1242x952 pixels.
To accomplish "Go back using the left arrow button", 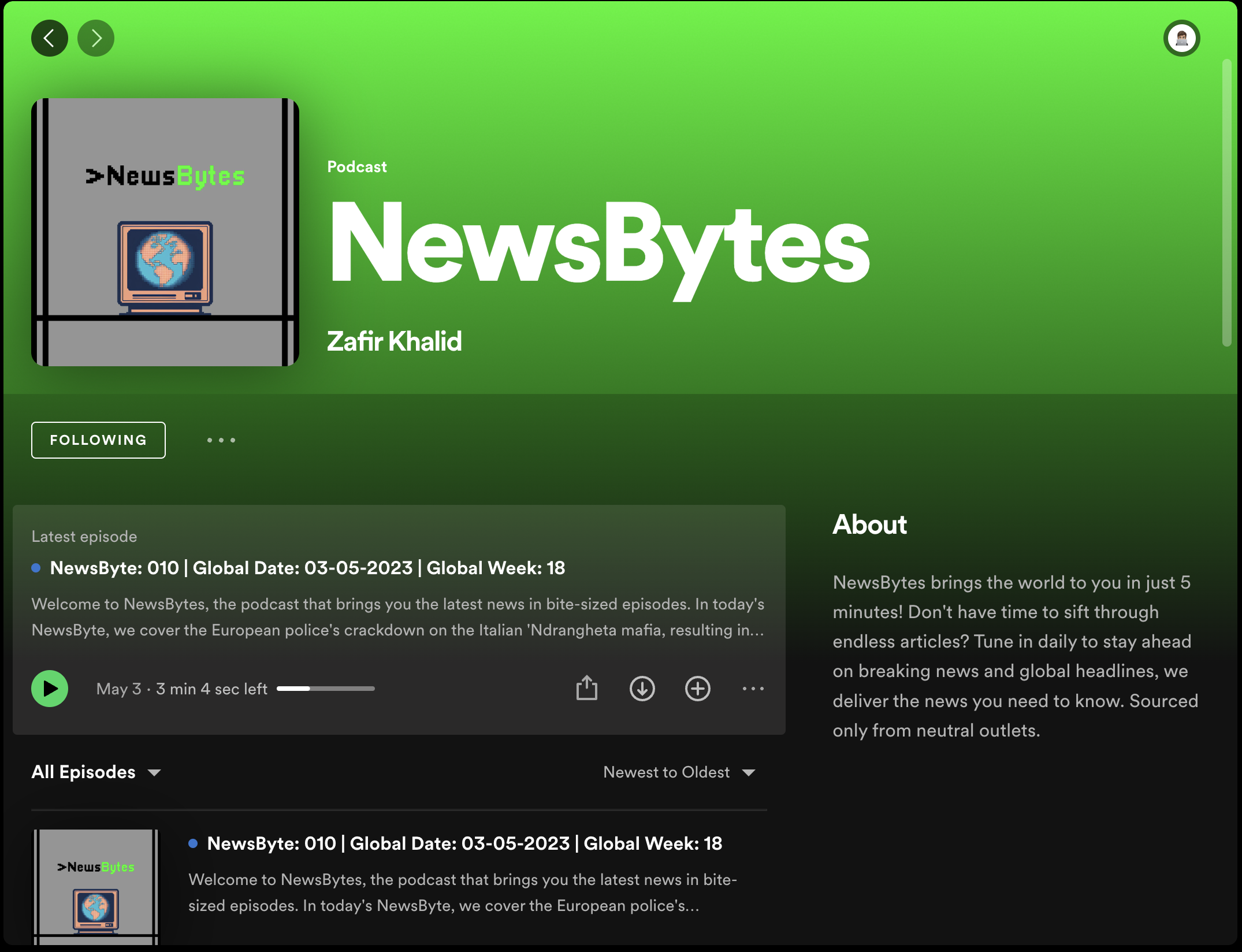I will (x=50, y=38).
